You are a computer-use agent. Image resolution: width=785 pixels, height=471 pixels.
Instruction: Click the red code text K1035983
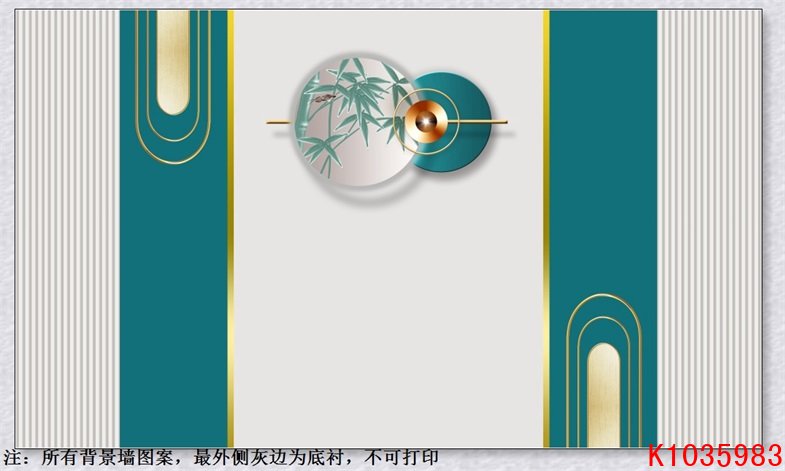[x=715, y=455]
